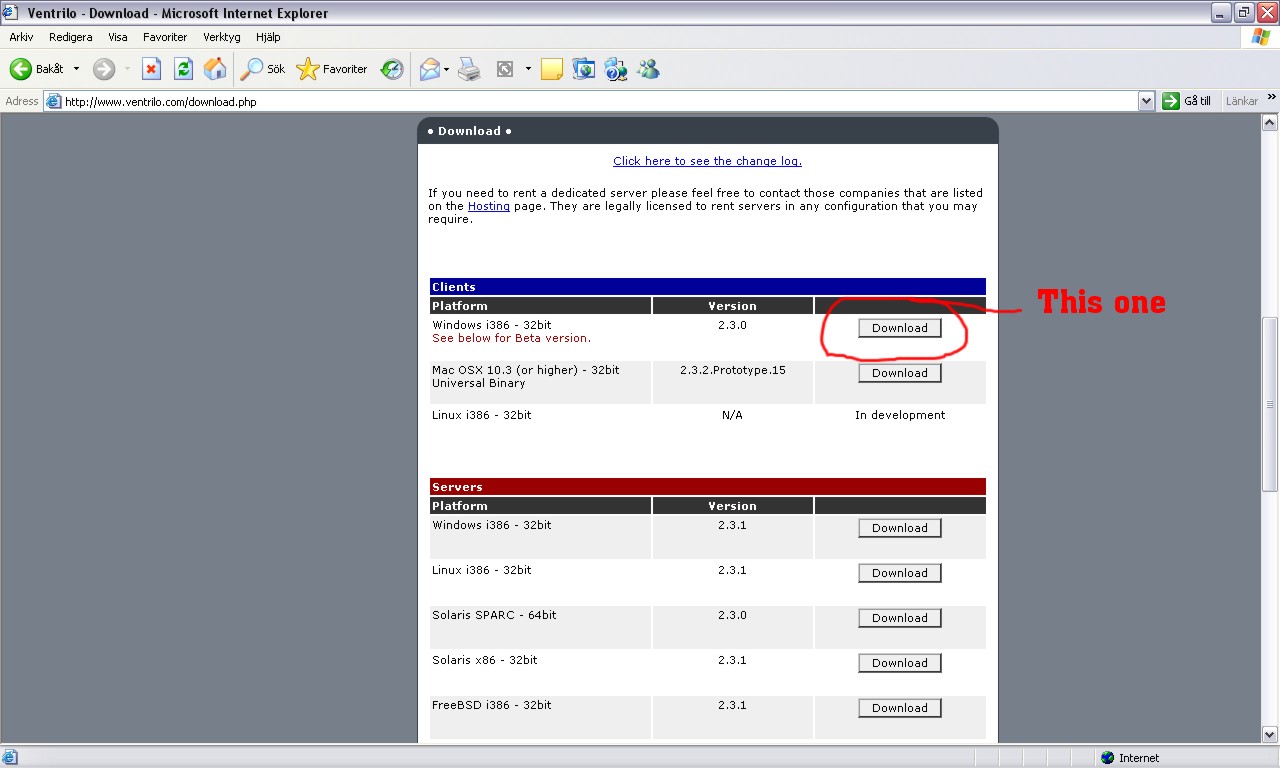Download Windows i386 client version 2.3.0

tap(899, 328)
